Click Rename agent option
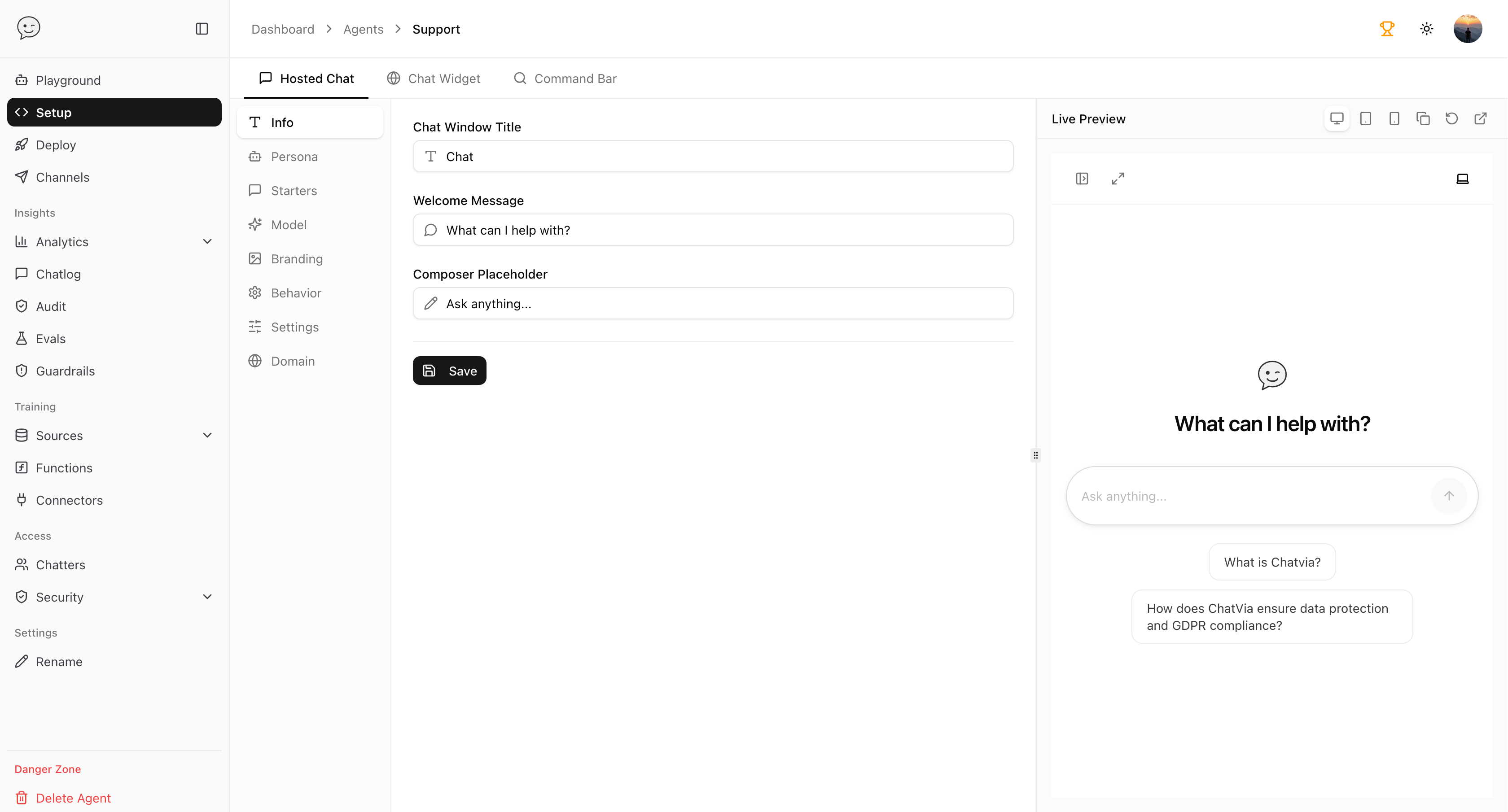The width and height of the screenshot is (1508, 812). tap(114, 662)
